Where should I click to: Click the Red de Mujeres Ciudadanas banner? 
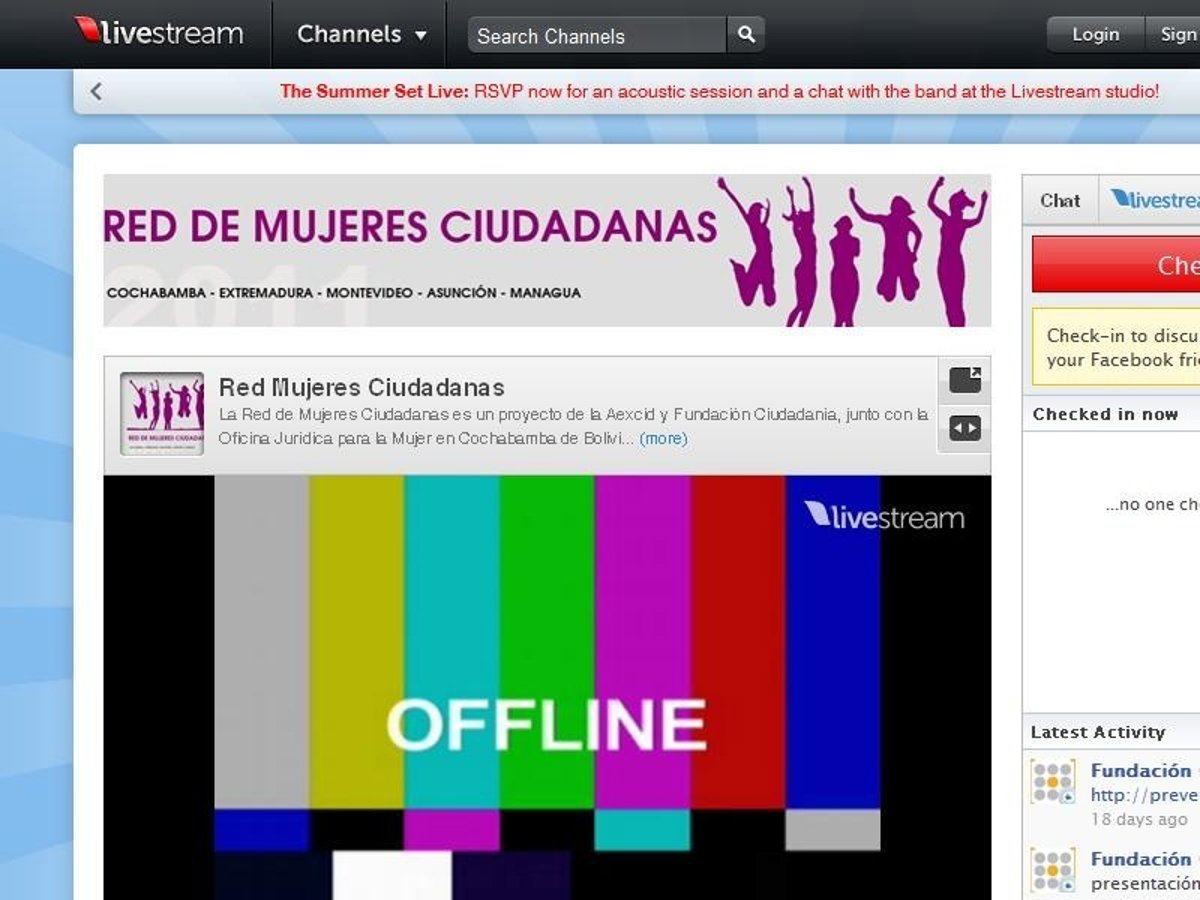pos(547,250)
